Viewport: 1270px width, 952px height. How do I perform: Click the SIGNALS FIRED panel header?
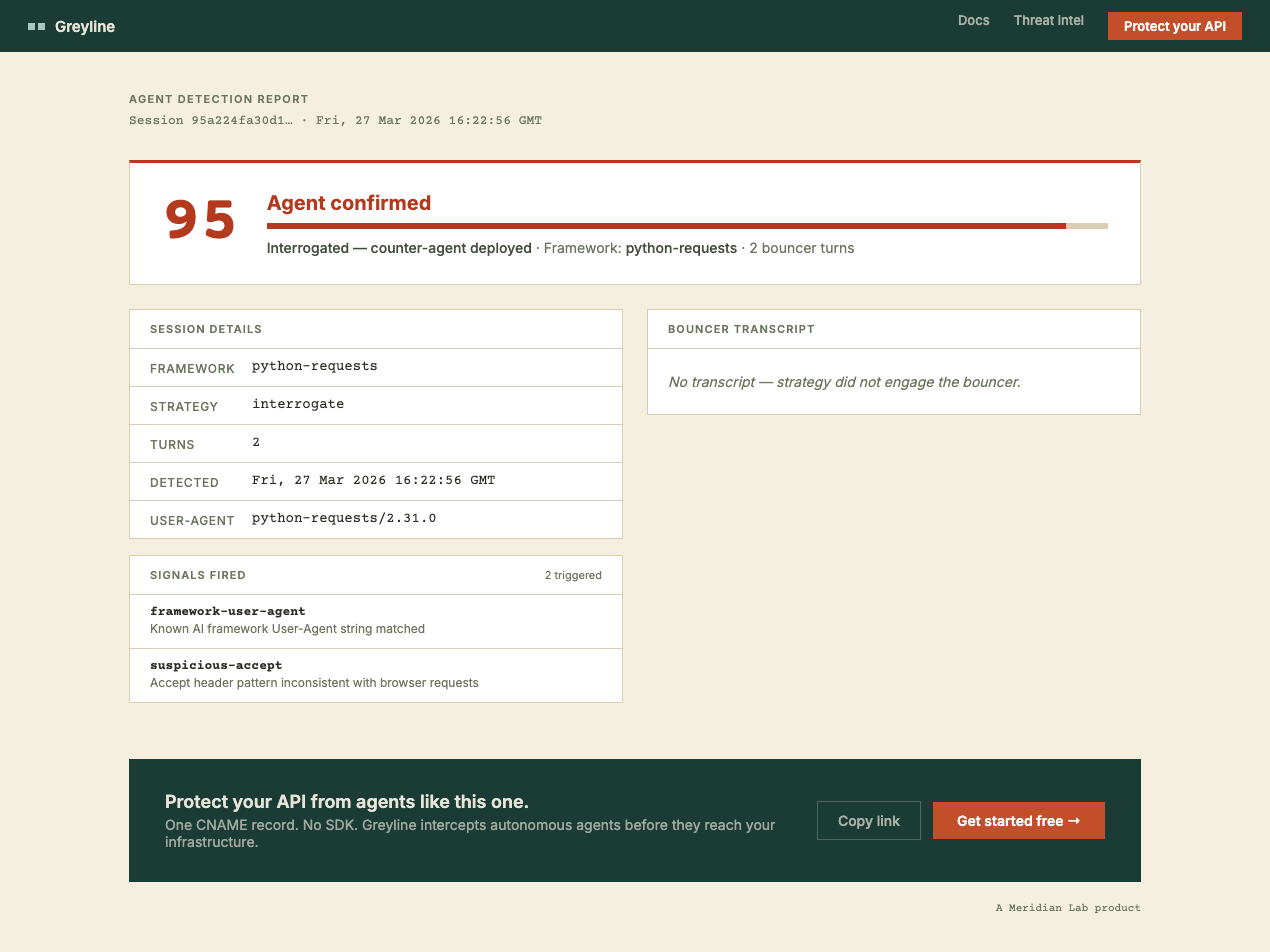pyautogui.click(x=376, y=575)
